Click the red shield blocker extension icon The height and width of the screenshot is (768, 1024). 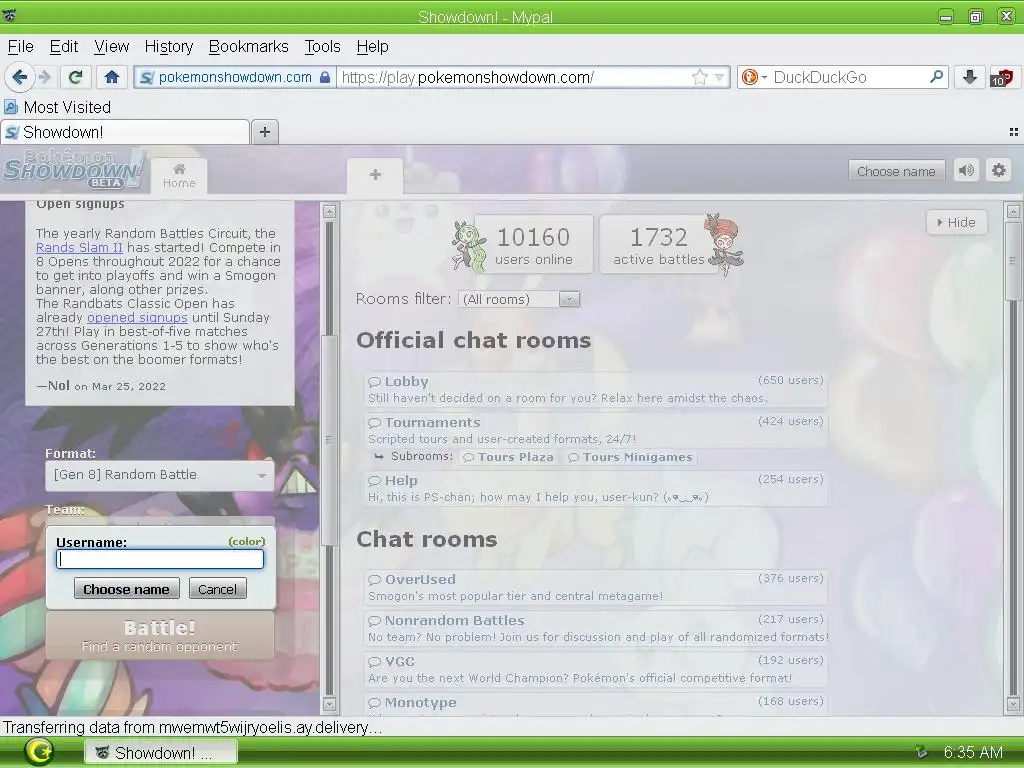[1002, 77]
